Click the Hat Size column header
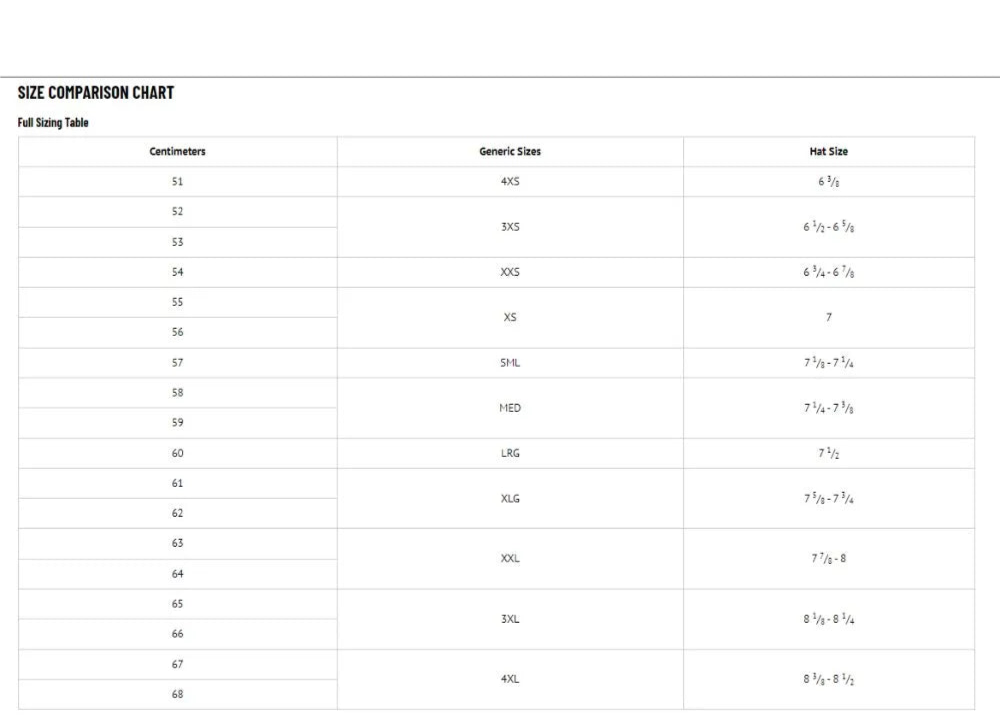 (x=828, y=152)
